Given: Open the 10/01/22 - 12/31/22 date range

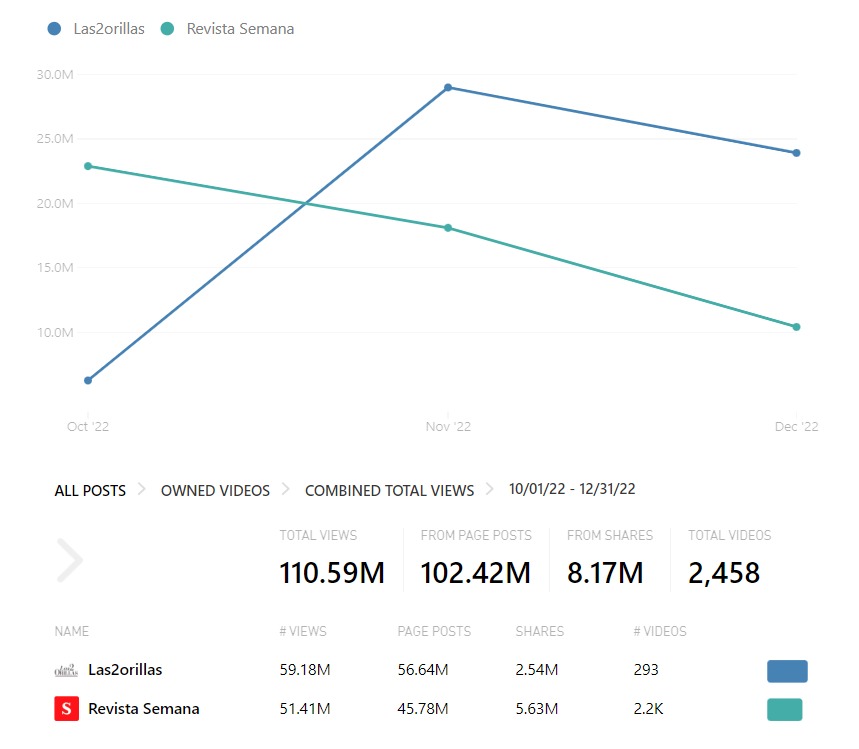Looking at the screenshot, I should click(x=572, y=489).
